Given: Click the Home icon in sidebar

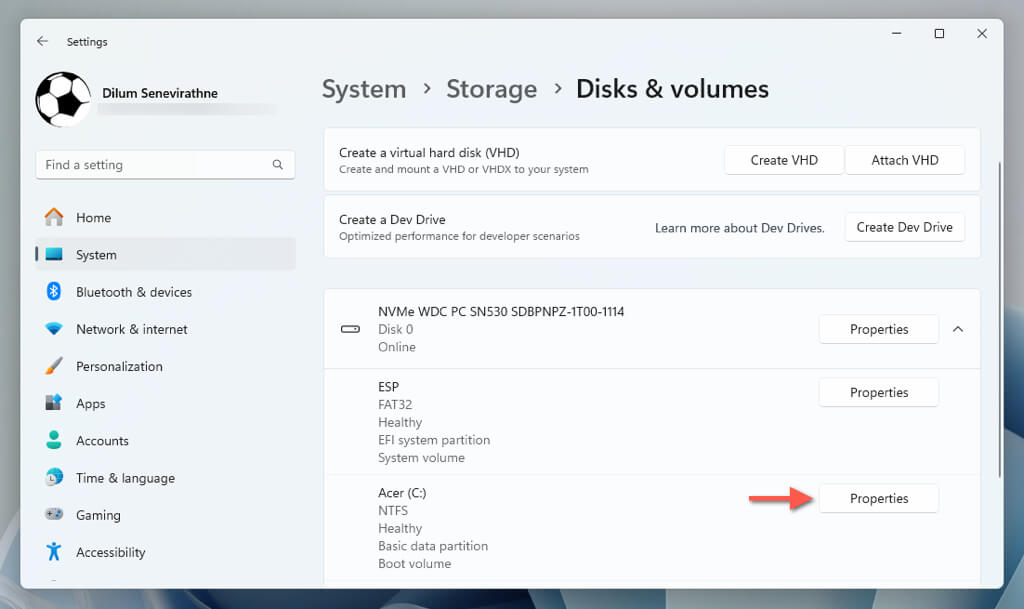Looking at the screenshot, I should pos(54,218).
